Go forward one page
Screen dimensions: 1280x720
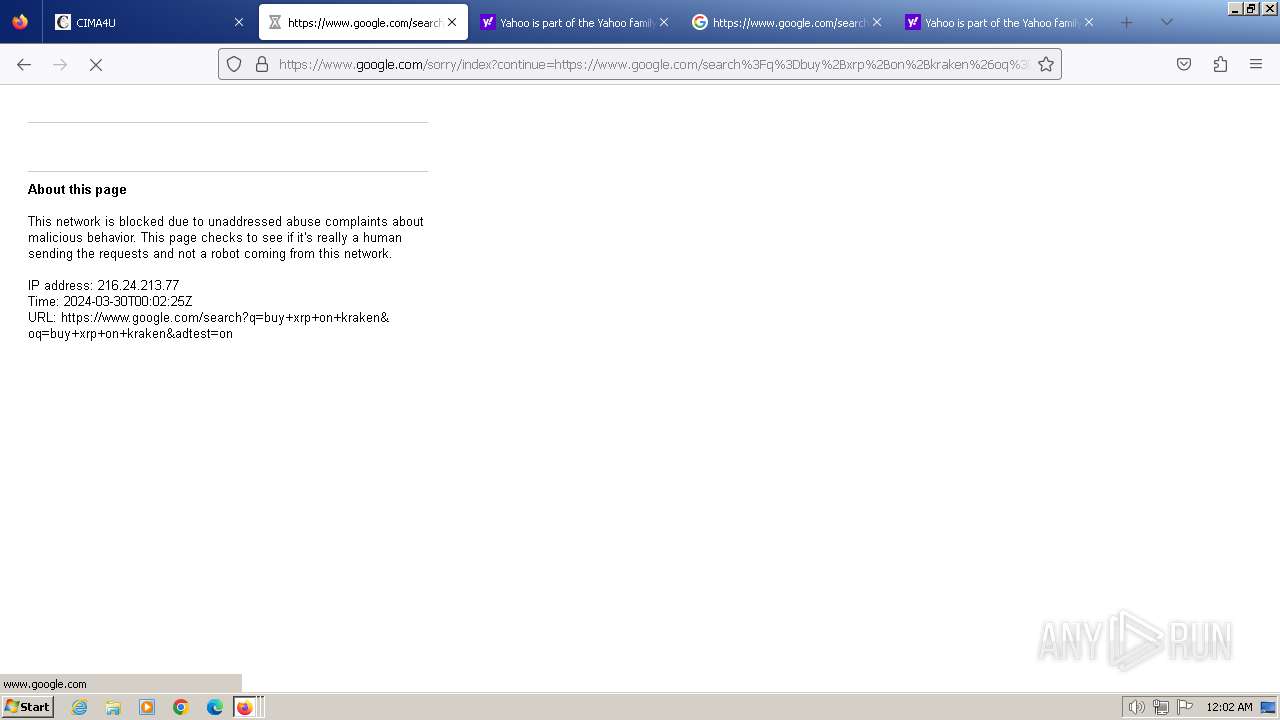pos(60,64)
